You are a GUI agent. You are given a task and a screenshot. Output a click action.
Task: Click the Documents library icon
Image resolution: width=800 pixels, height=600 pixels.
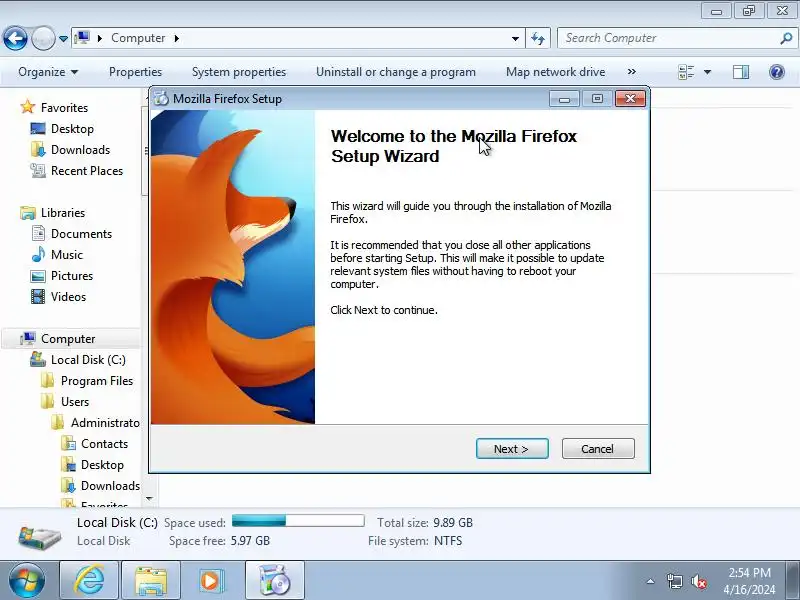coord(38,234)
